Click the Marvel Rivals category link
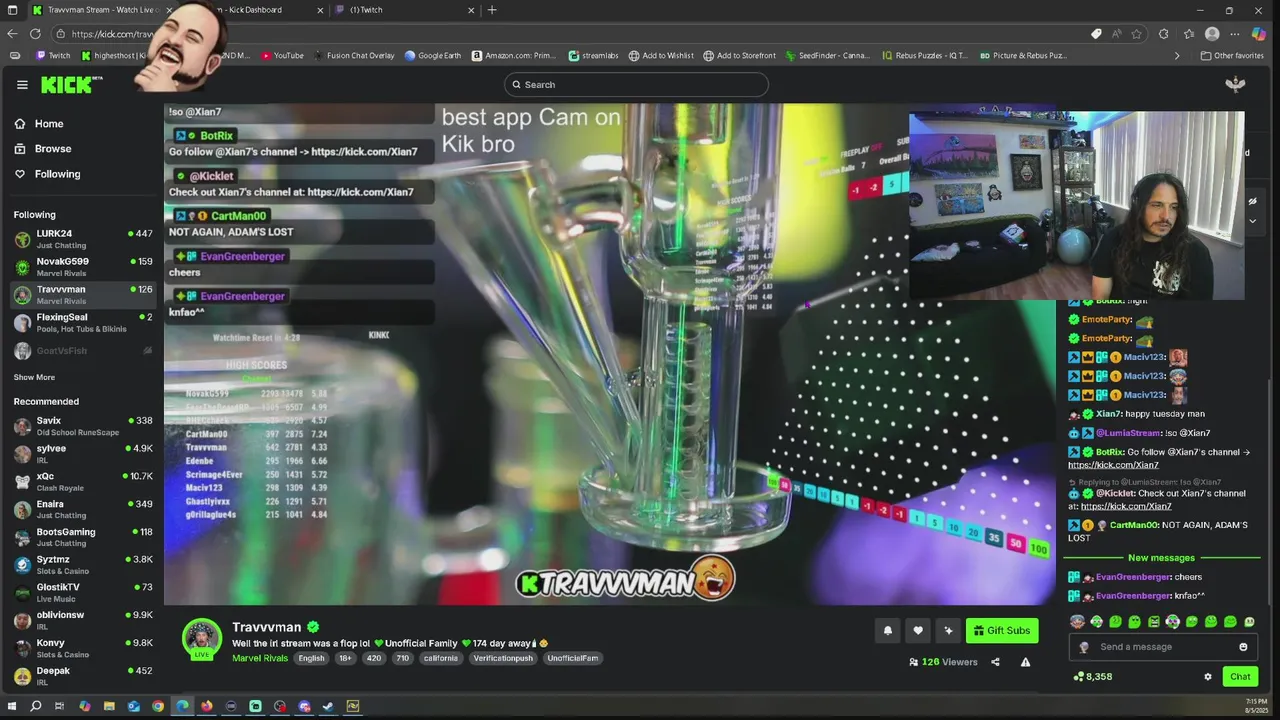1280x720 pixels. click(x=260, y=658)
